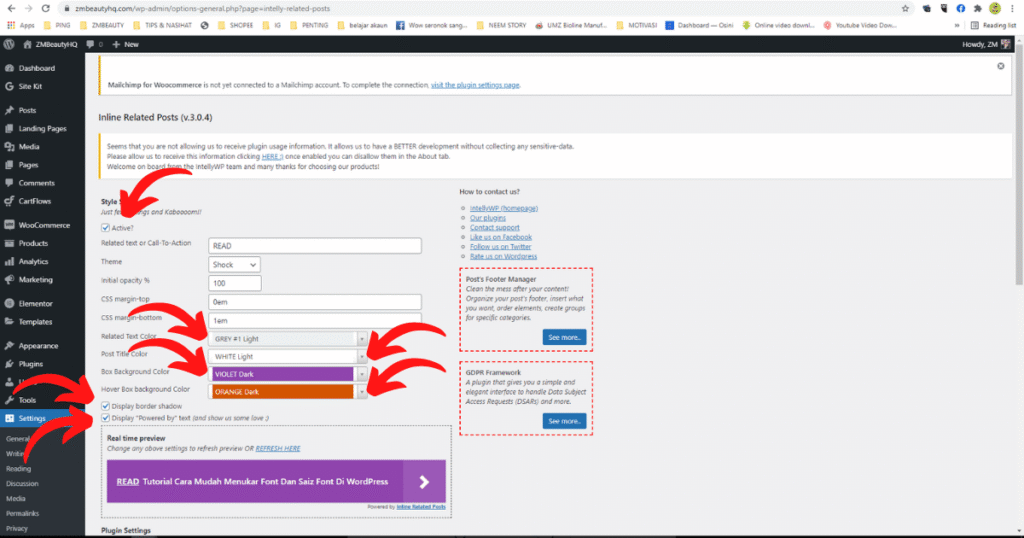Toggle Display border shadow checkbox

[105, 406]
